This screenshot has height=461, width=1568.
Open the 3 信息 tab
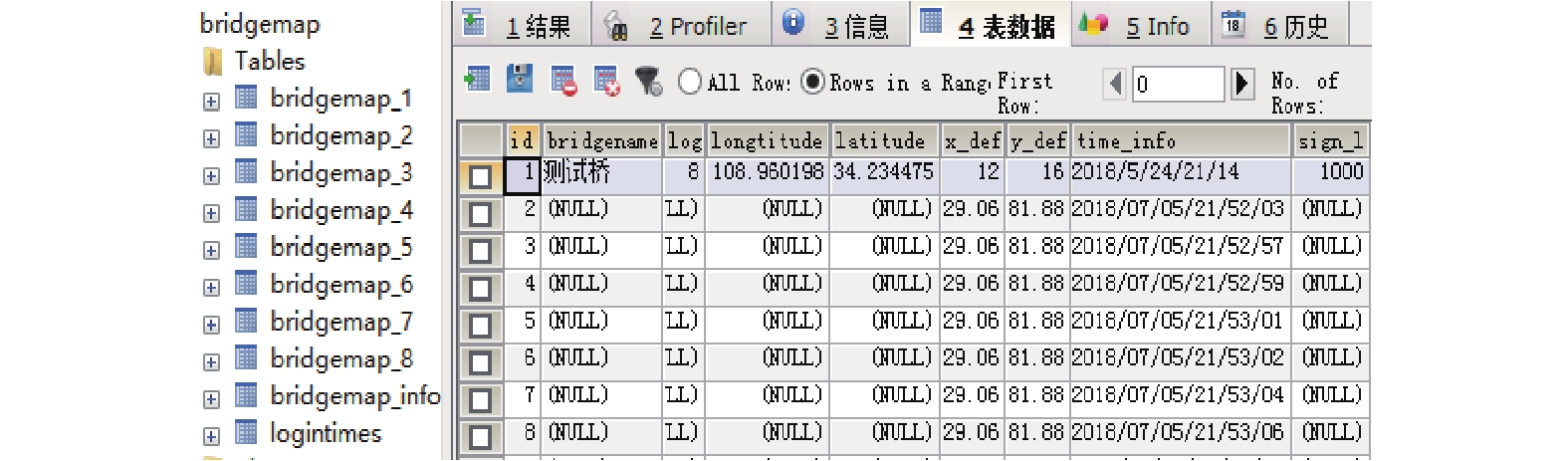coord(840,25)
